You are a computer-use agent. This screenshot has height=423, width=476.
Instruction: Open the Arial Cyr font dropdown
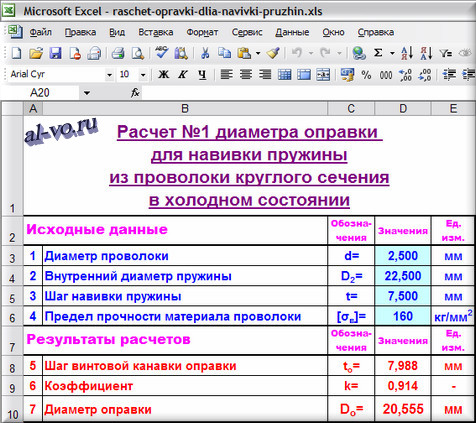click(x=109, y=75)
